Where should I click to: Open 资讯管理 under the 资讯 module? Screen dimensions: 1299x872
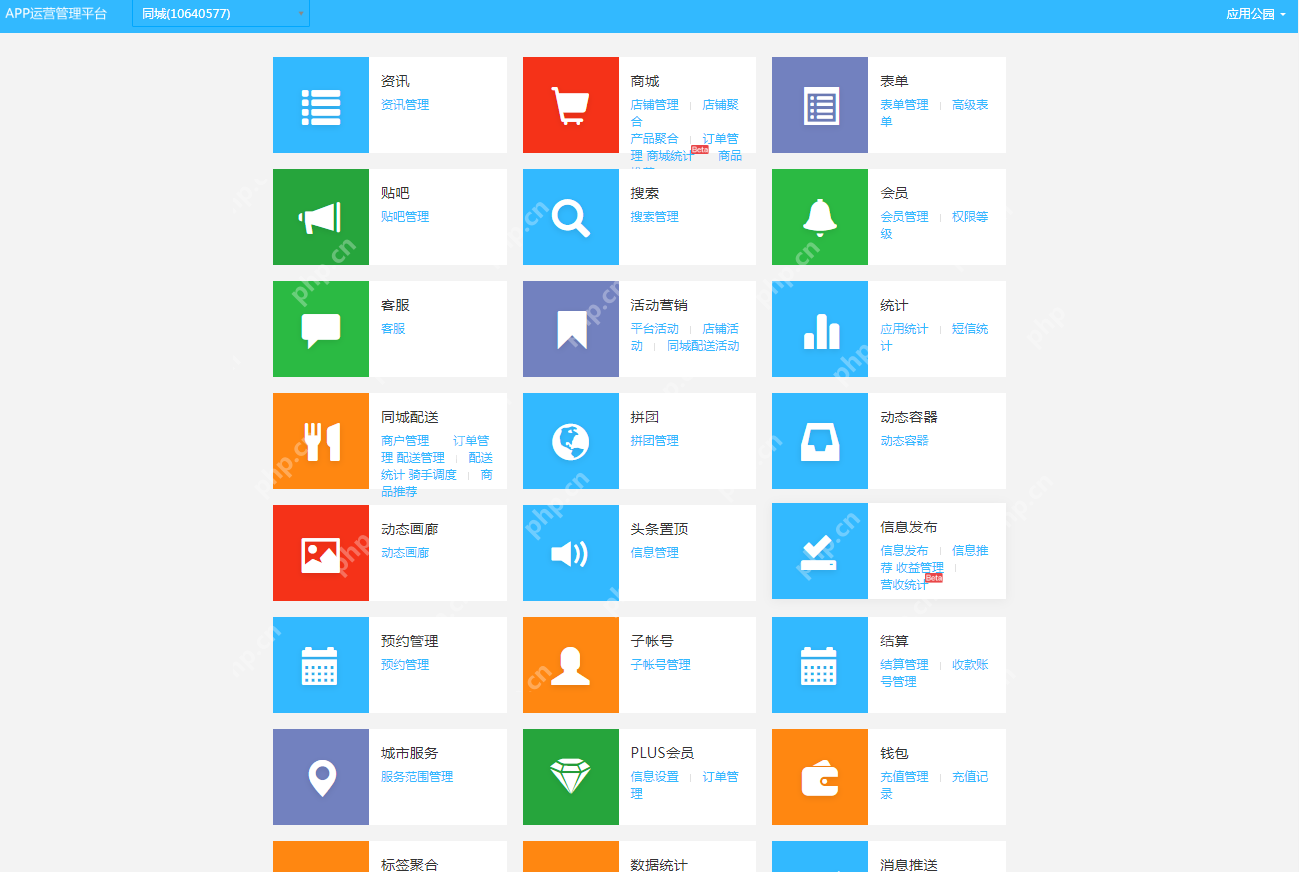(404, 104)
